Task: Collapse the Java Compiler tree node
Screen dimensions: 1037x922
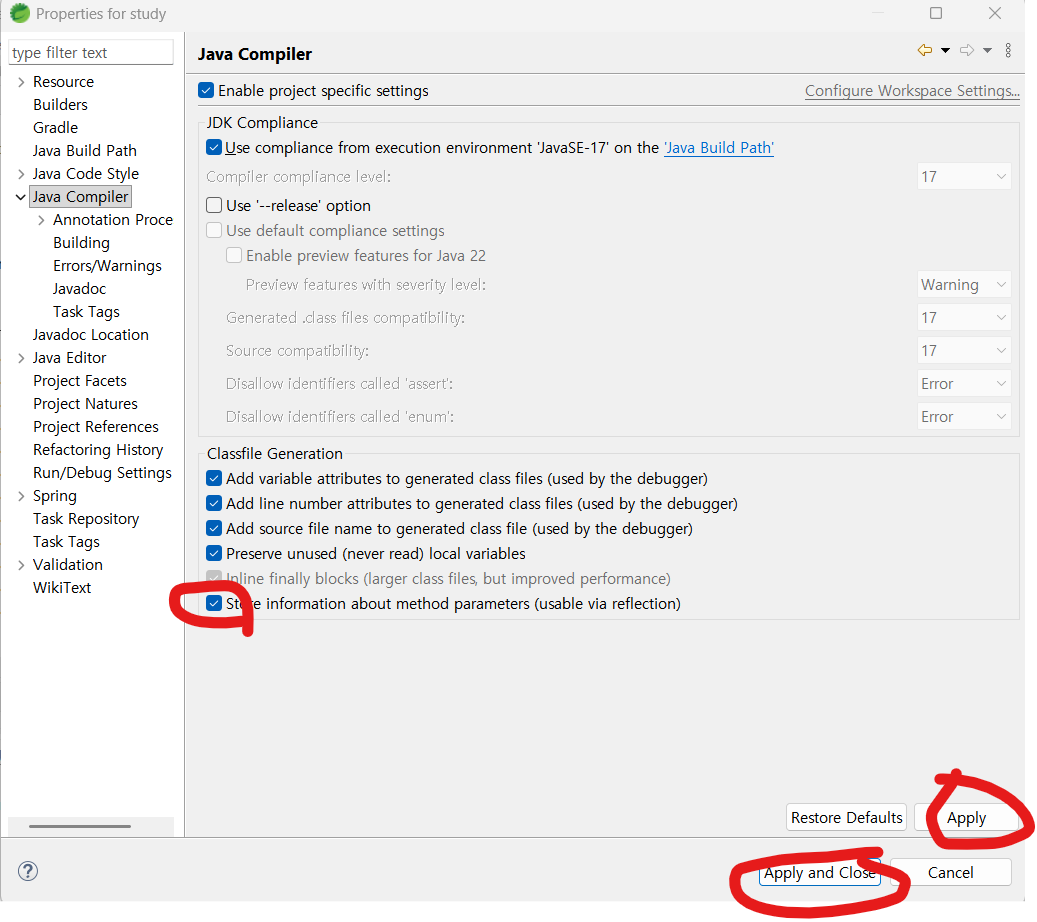Action: 21,197
